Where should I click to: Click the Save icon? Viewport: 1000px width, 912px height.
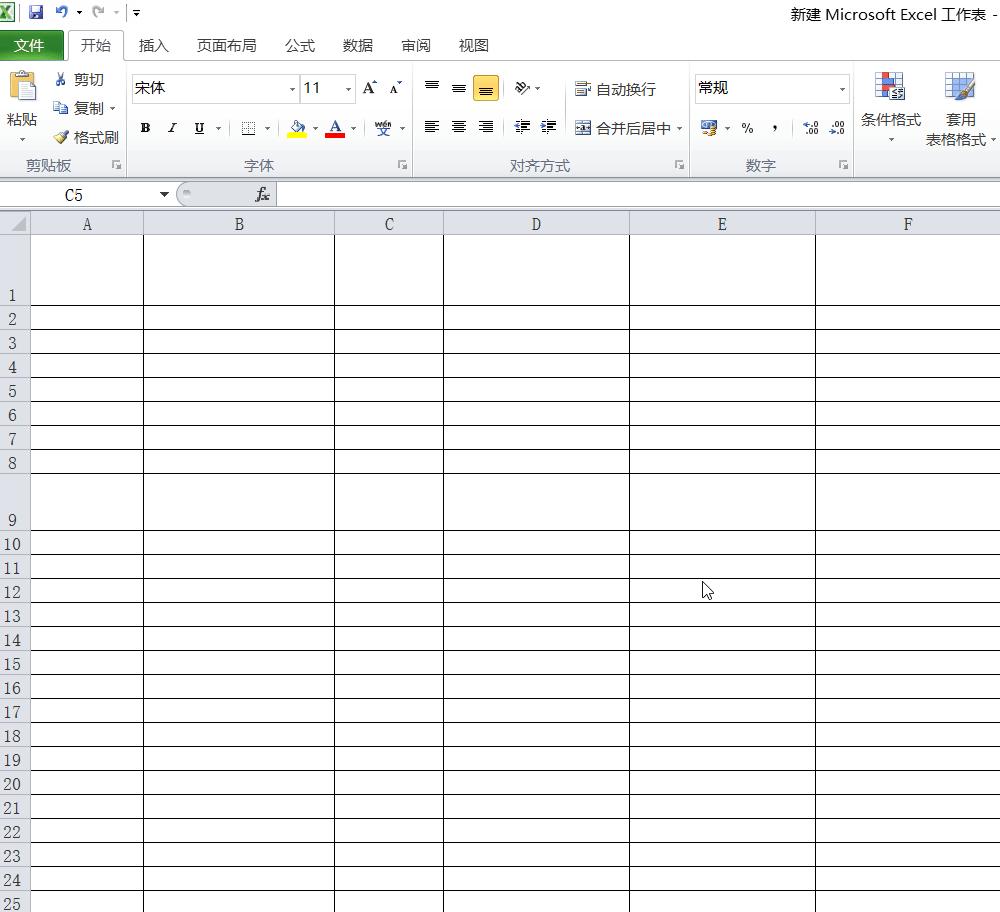36,12
